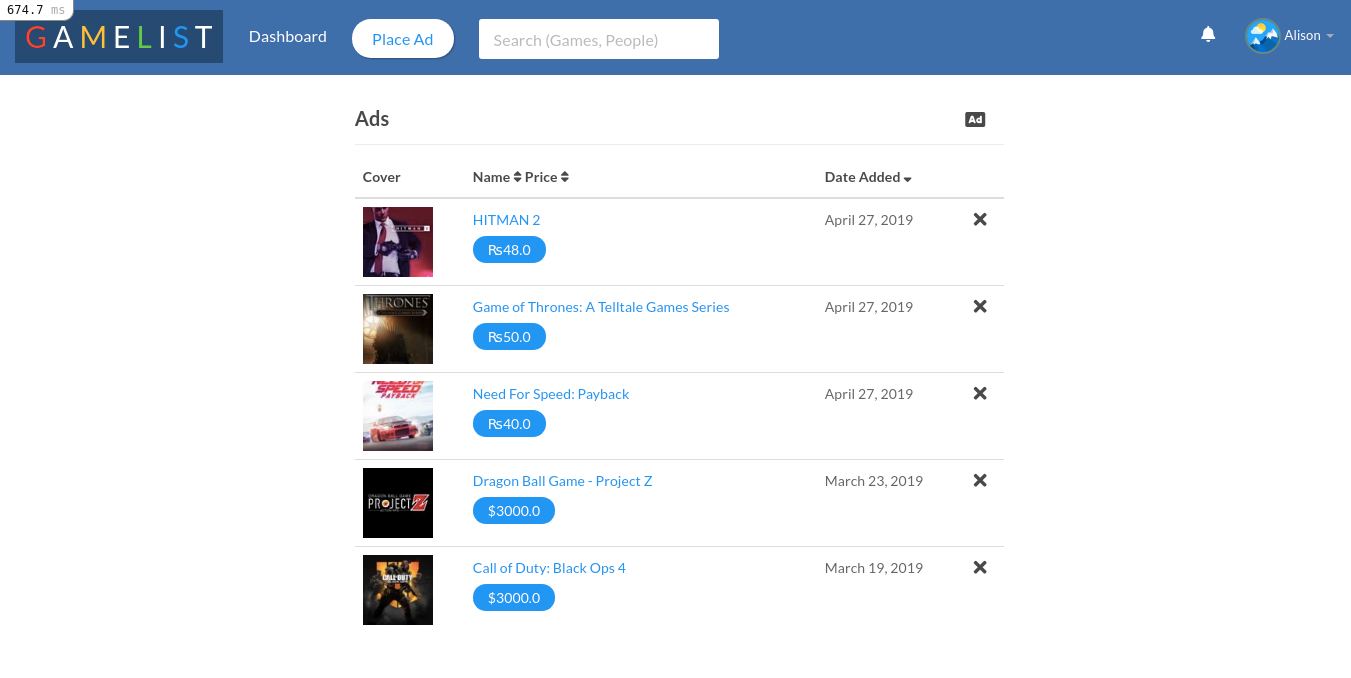Image resolution: width=1351 pixels, height=678 pixels.
Task: Click the ₨40.0 price badge
Action: 509,424
